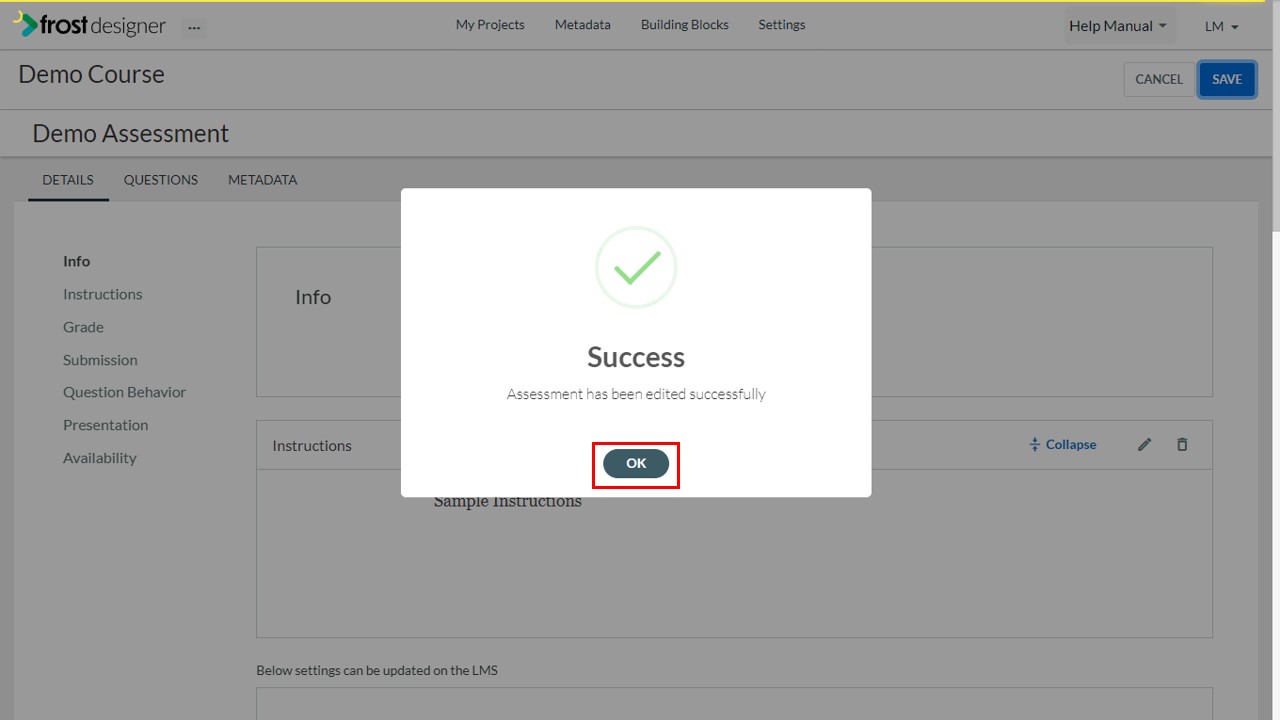The image size is (1280, 720).
Task: Open Settings in top navigation
Action: [x=782, y=25]
